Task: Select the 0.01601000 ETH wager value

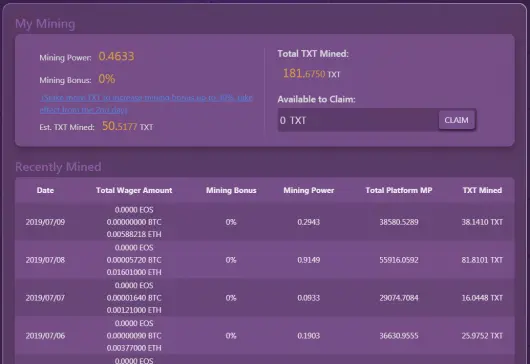Action: coord(134,272)
